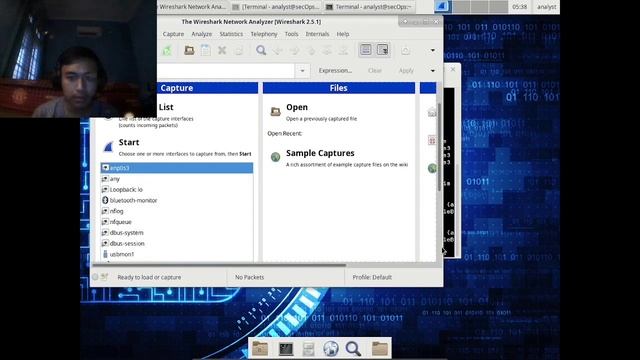The width and height of the screenshot is (640, 360).
Task: Click the Start capture shark fin icon
Action: [x=108, y=147]
